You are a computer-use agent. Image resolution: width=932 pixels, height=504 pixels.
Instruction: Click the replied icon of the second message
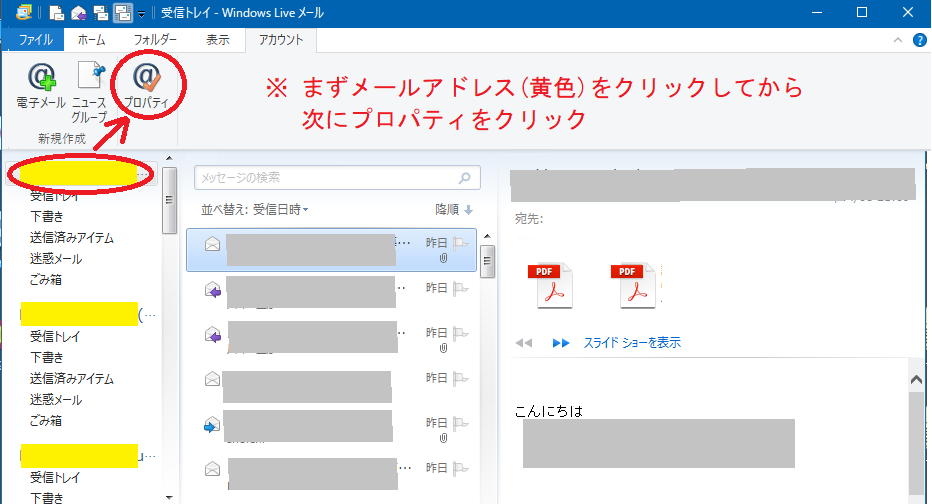(213, 289)
